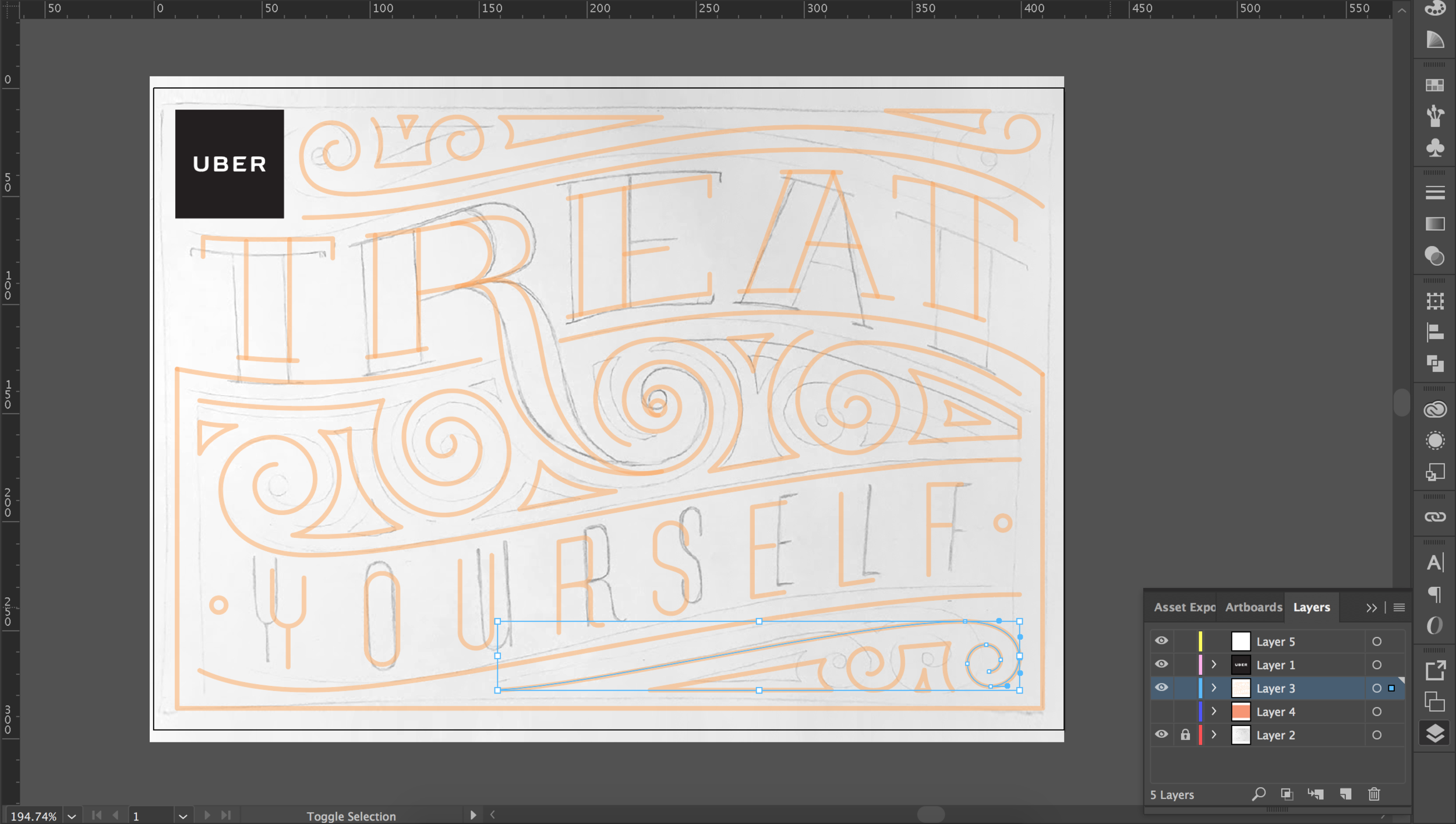Open the Stroke panel
This screenshot has height=824, width=1456.
click(1435, 193)
